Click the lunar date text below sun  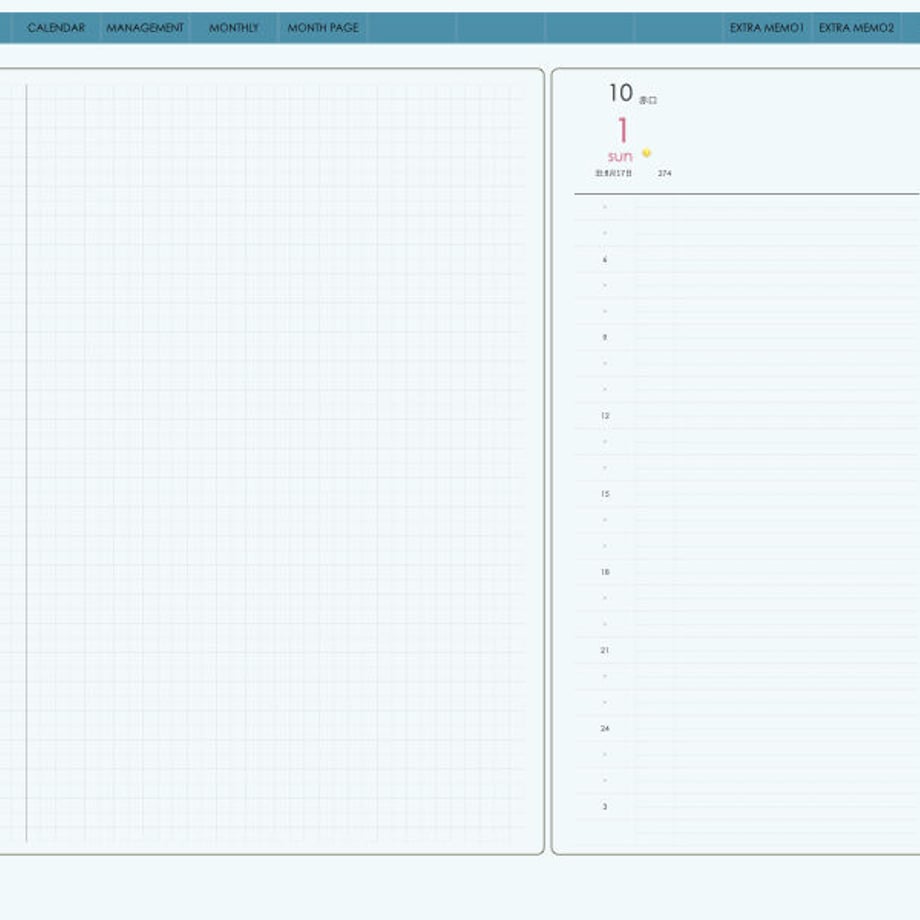(x=613, y=173)
